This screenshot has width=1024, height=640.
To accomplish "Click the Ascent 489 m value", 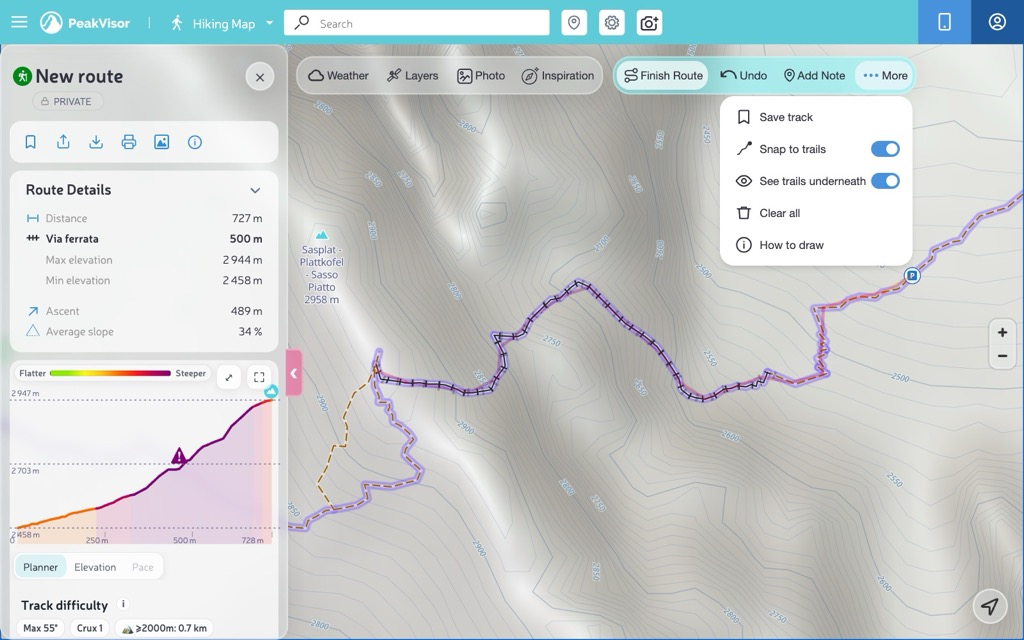I will [x=246, y=312].
